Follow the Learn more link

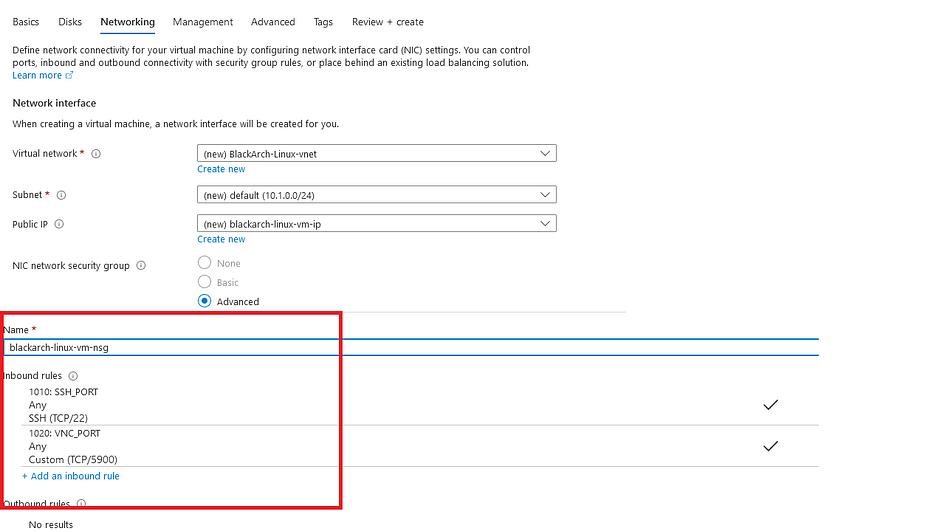coord(37,75)
